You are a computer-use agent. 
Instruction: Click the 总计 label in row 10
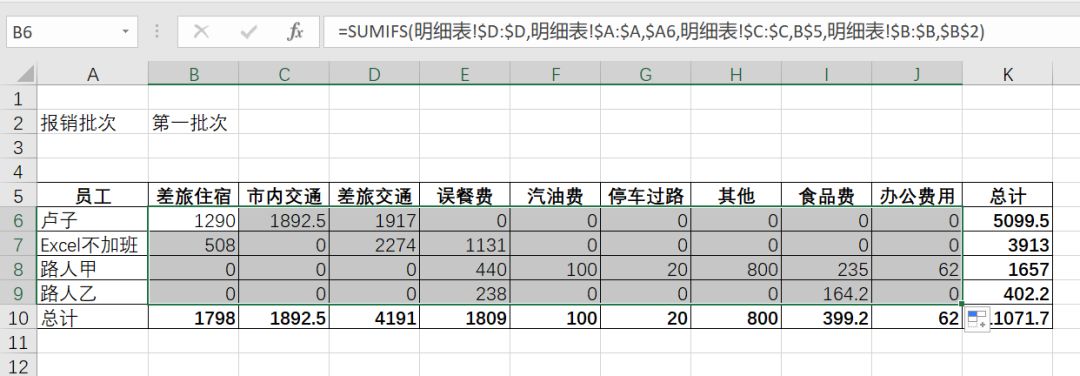click(92, 317)
